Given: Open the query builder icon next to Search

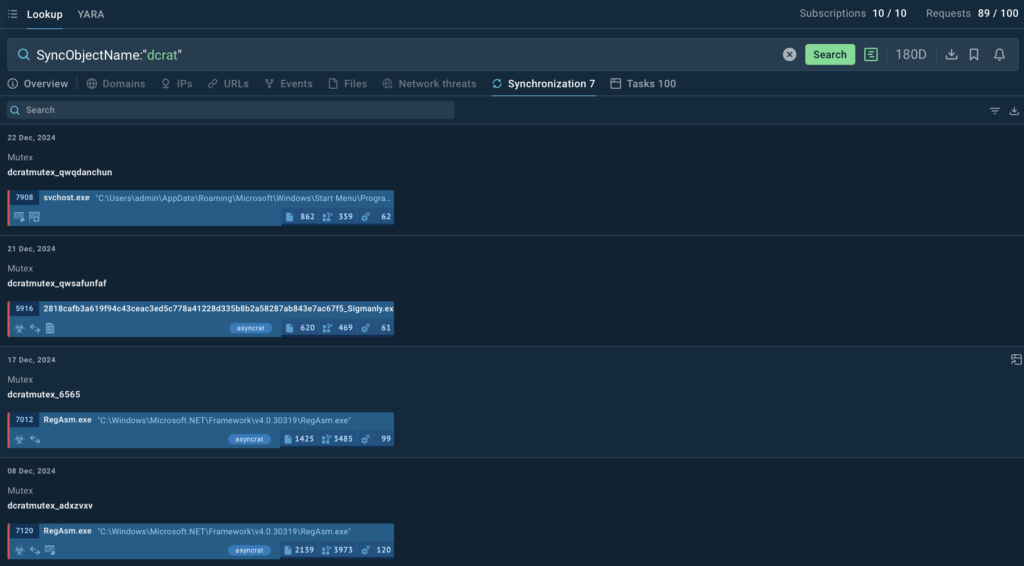Looking at the screenshot, I should 871,55.
